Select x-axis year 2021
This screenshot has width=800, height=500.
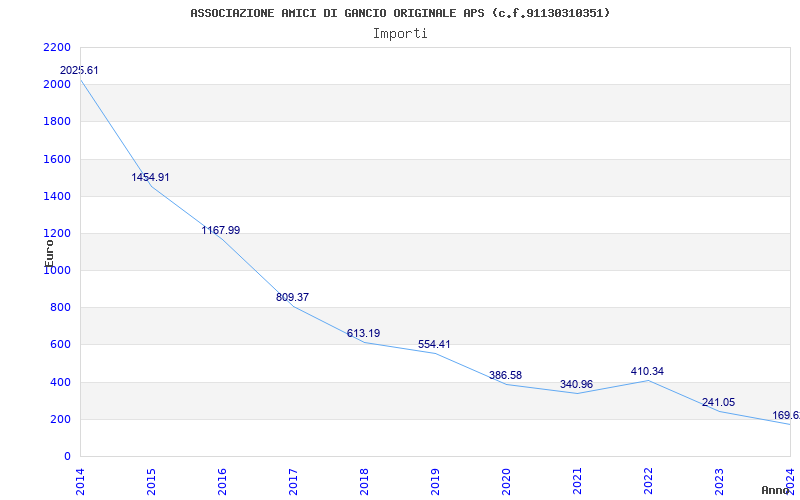click(x=577, y=481)
